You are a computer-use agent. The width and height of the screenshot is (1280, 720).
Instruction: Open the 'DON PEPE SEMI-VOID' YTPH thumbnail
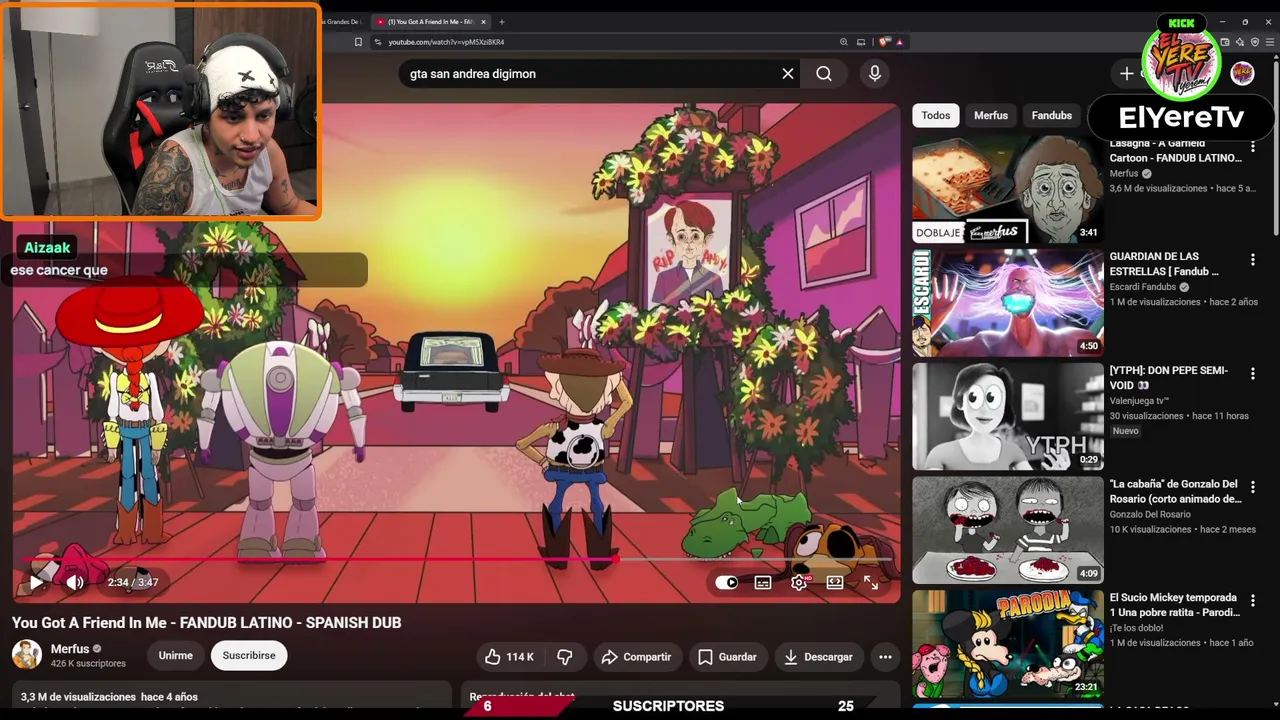pyautogui.click(x=1007, y=416)
